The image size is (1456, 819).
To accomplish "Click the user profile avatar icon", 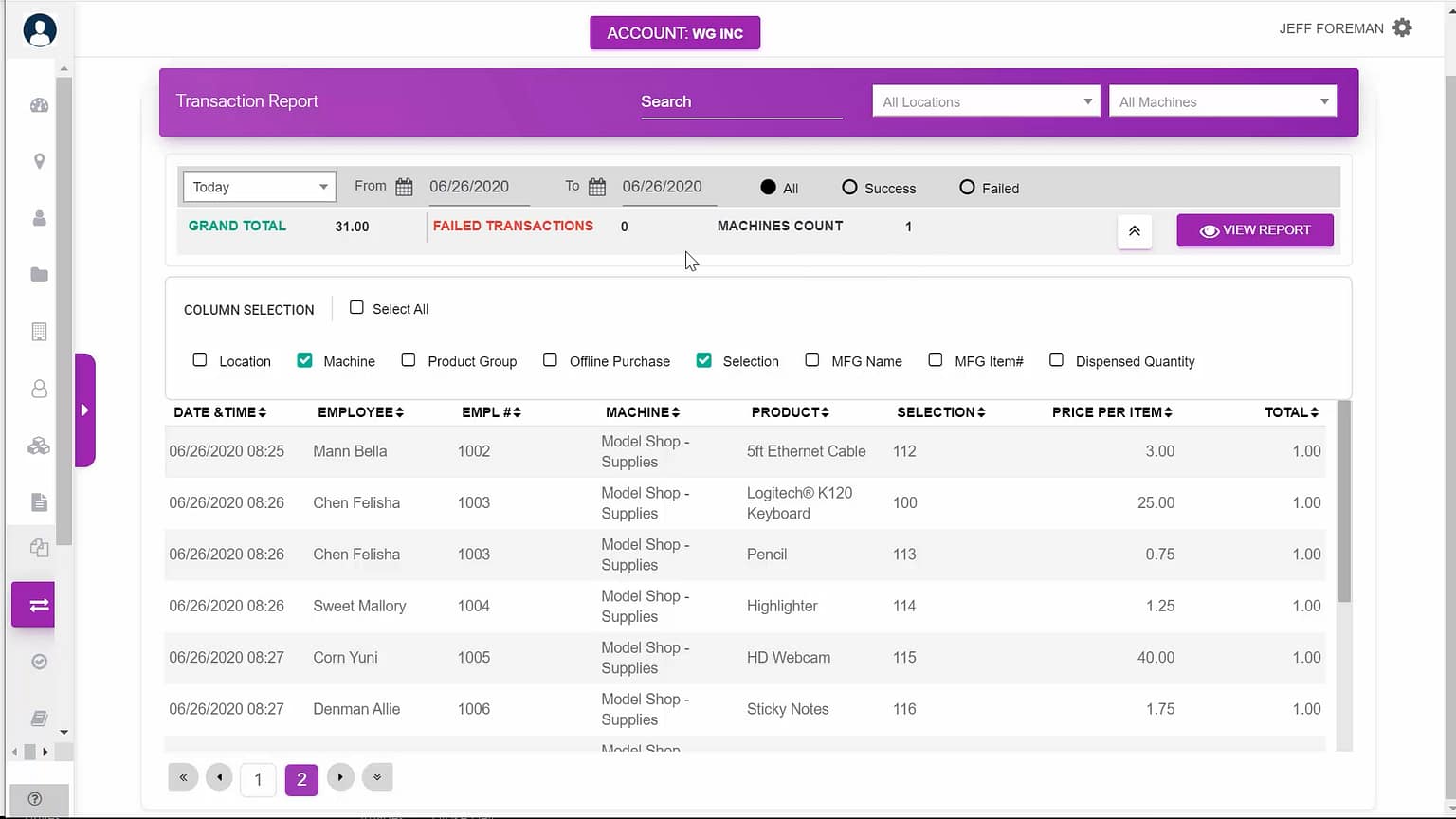I will [39, 30].
